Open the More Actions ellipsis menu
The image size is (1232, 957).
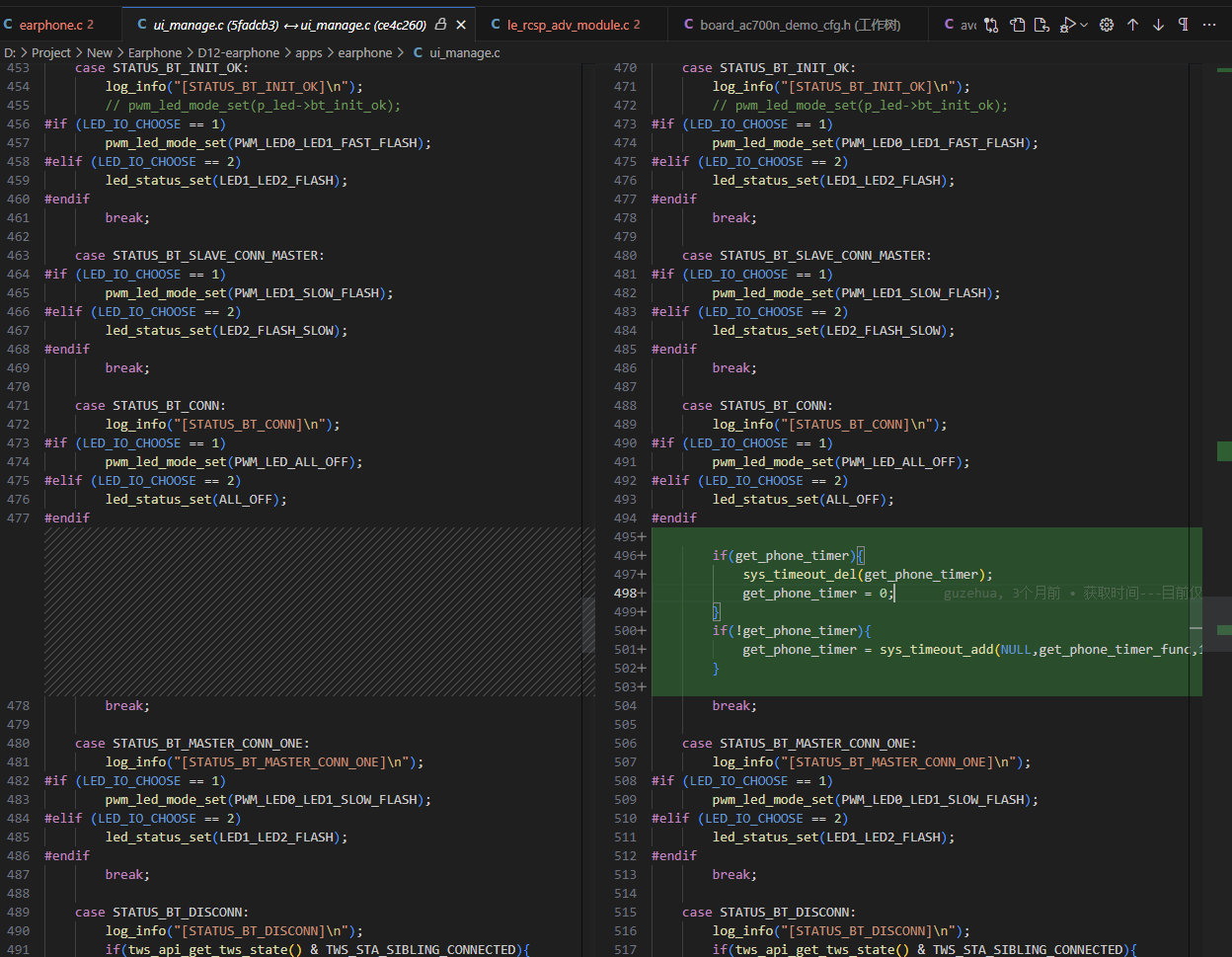[x=1210, y=25]
